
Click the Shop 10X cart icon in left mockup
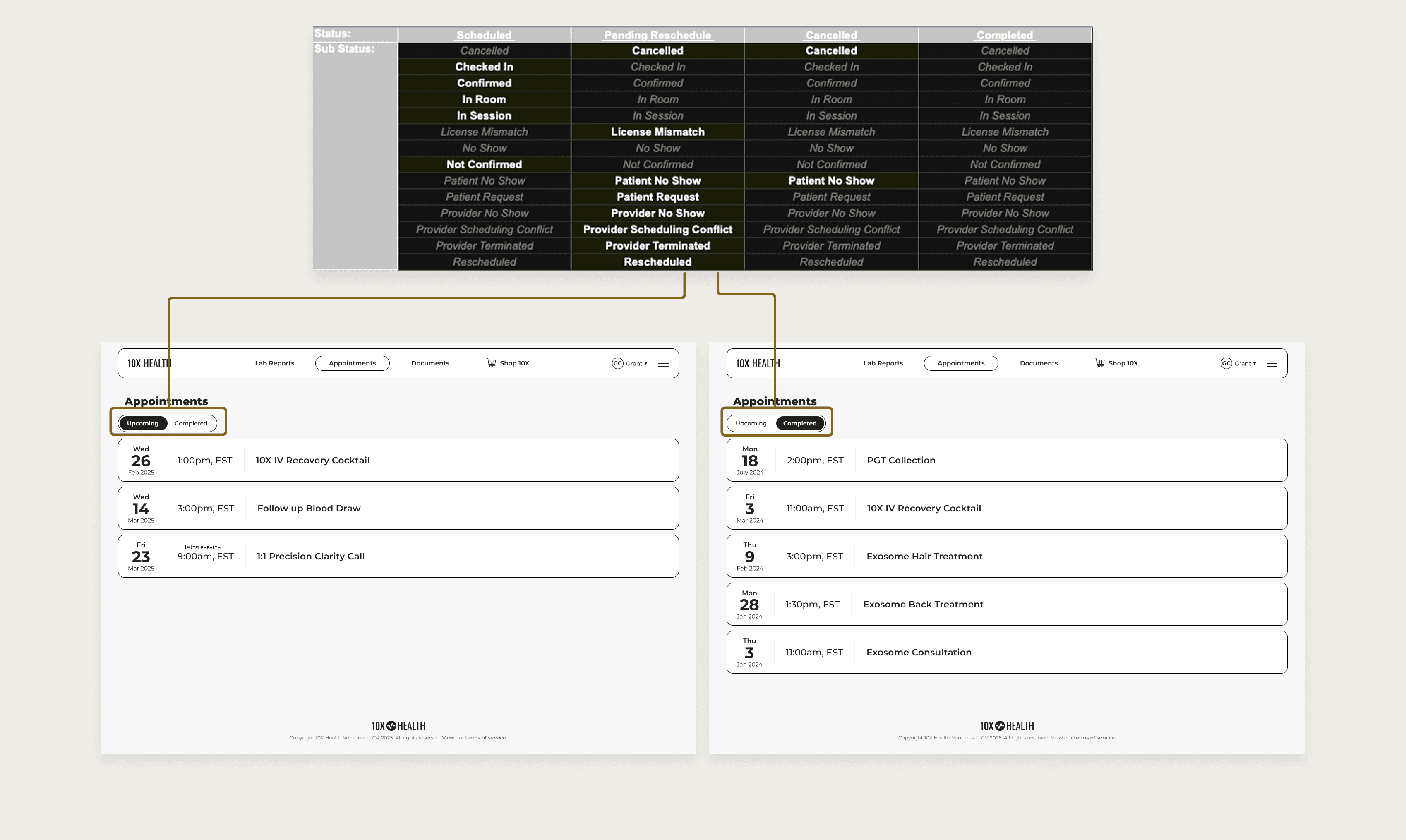[x=491, y=363]
